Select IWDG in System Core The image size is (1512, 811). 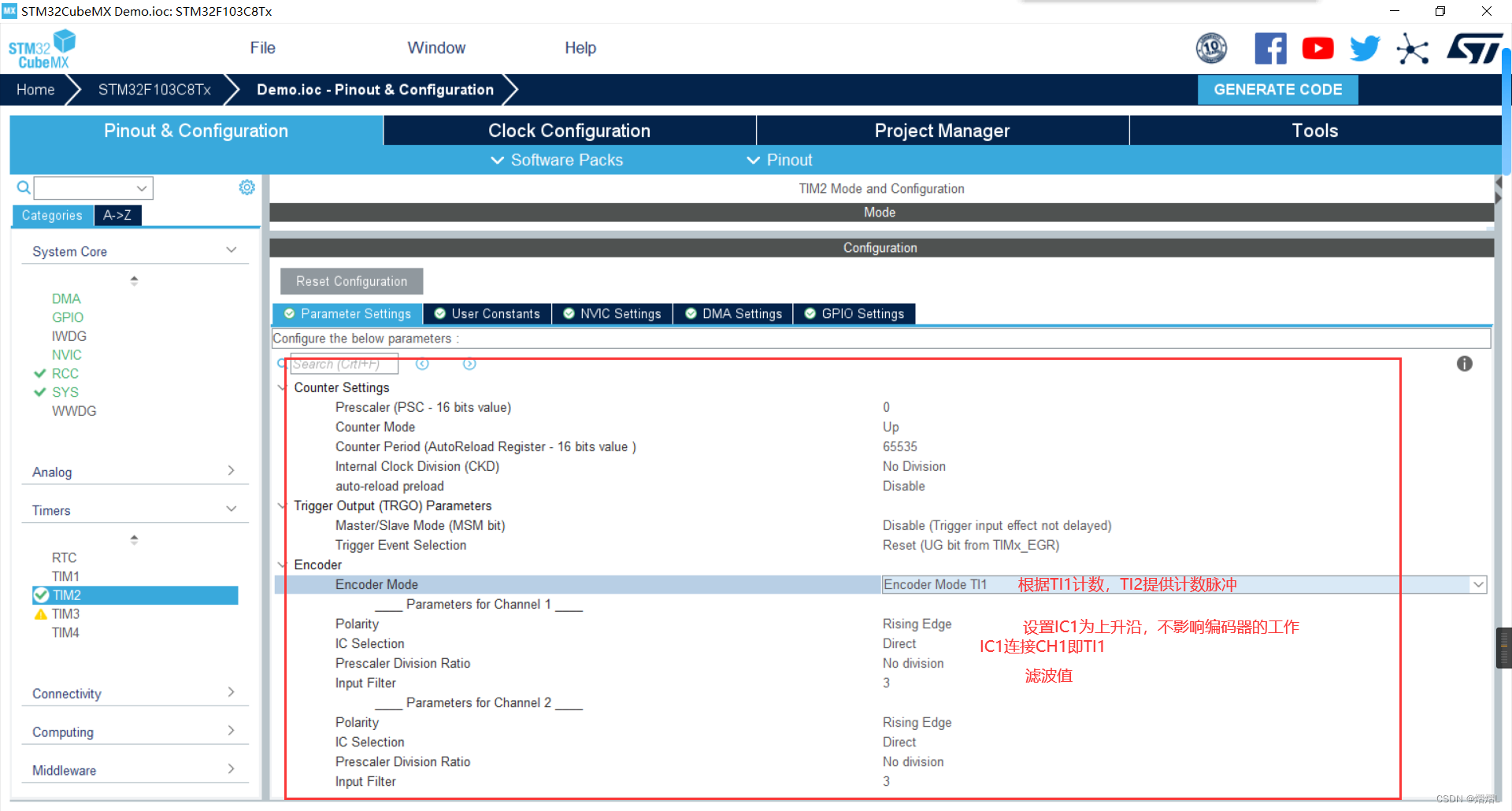pos(69,336)
